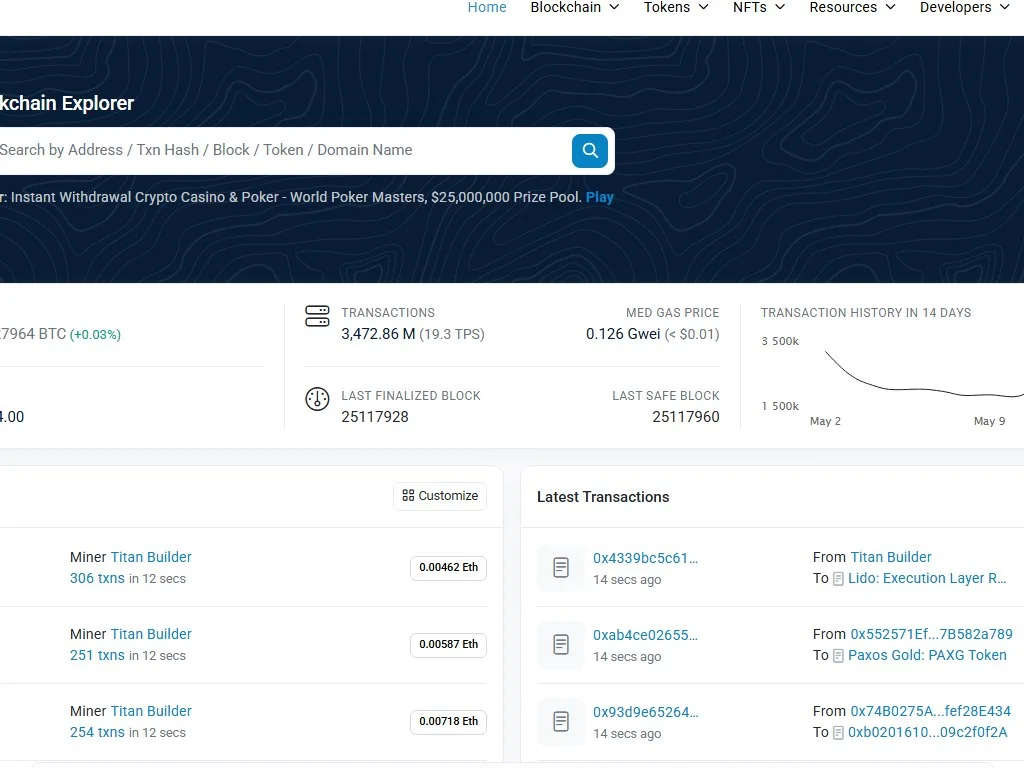
Task: Open Paxos Gold: PAXG Token address
Action: point(927,656)
